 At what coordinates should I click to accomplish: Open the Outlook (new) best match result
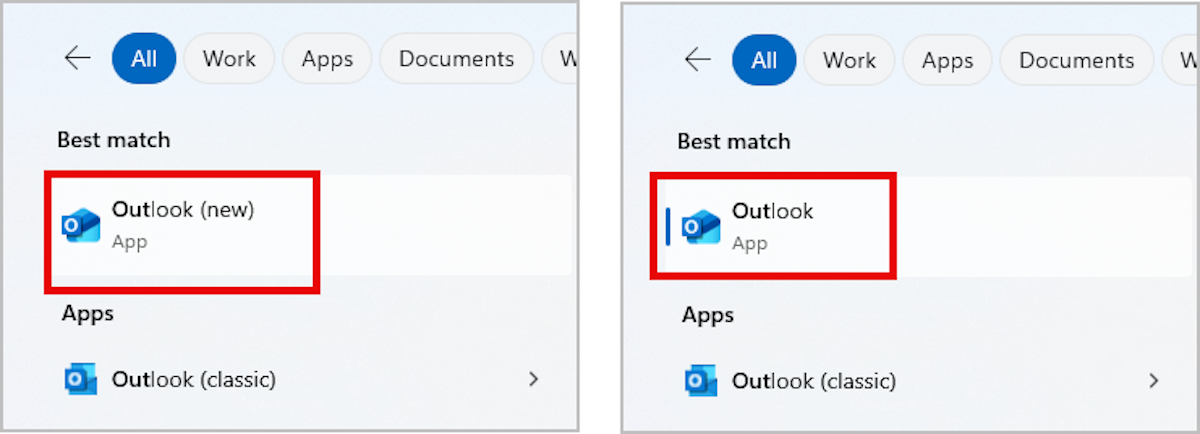click(184, 226)
